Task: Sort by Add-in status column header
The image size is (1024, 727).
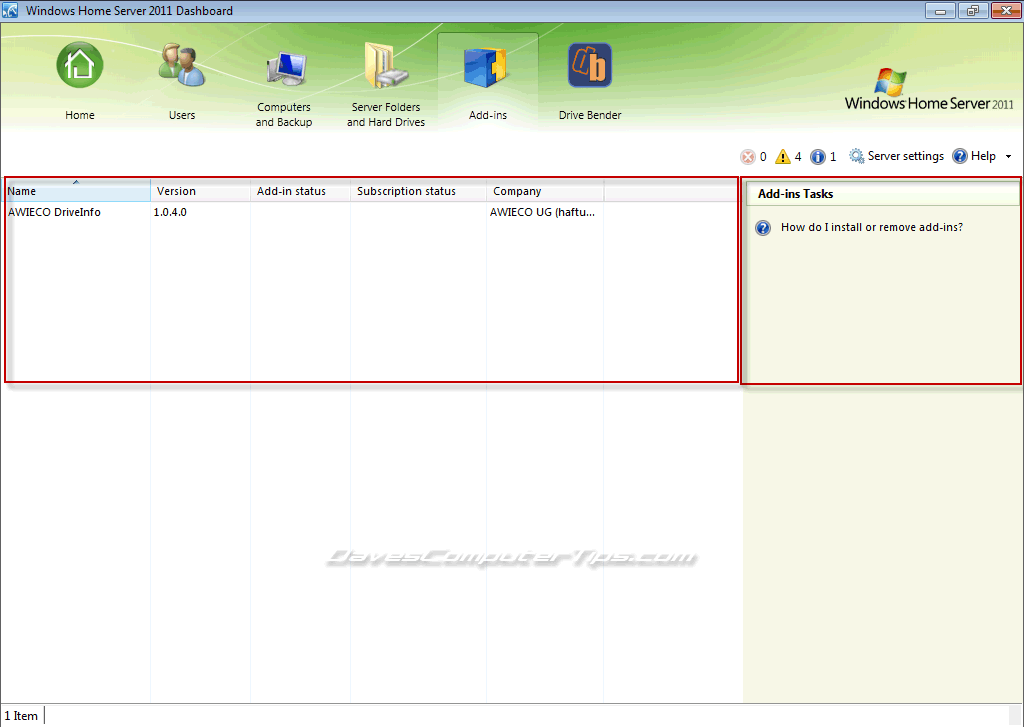Action: [300, 191]
